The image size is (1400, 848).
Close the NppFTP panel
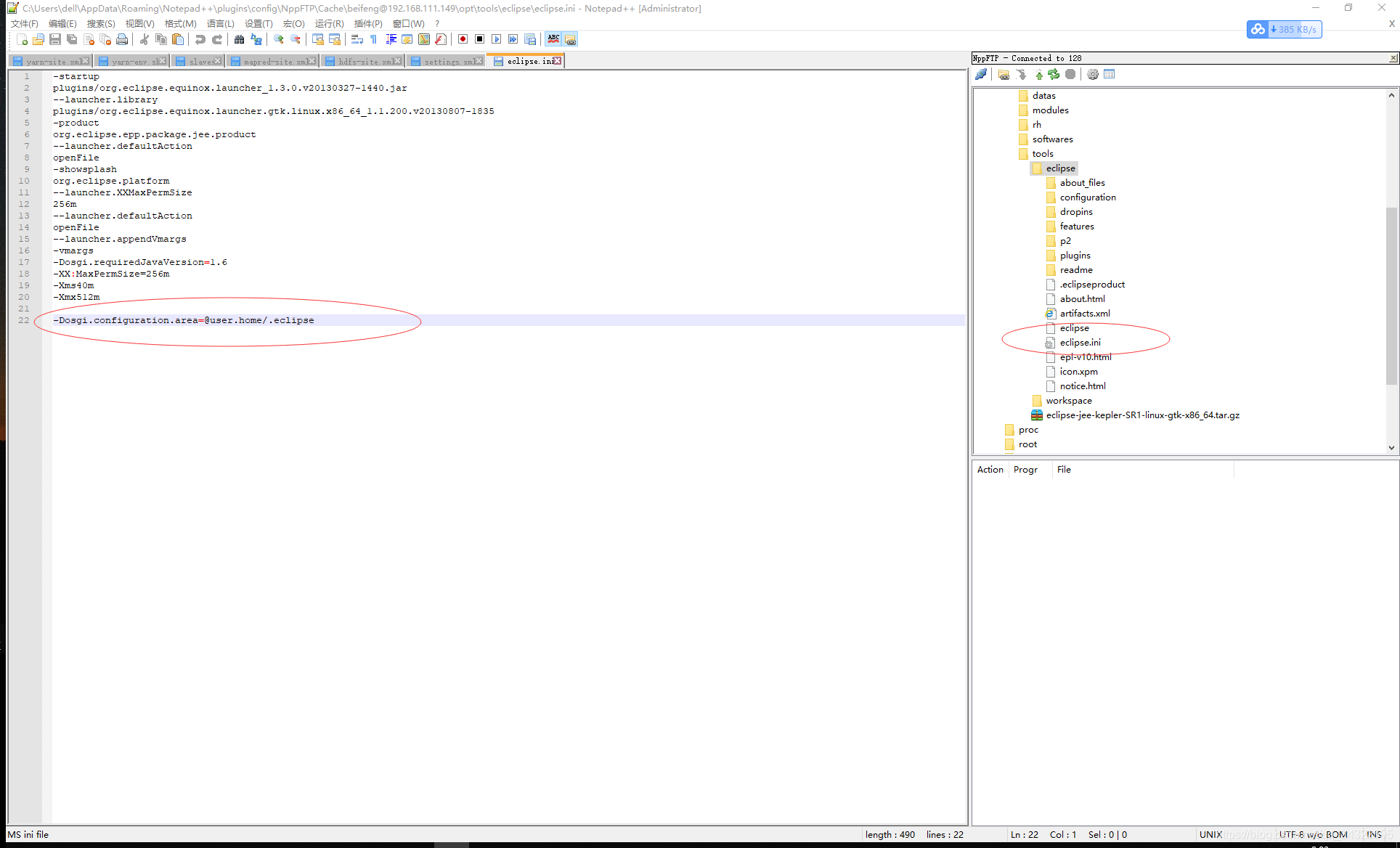pyautogui.click(x=1393, y=58)
